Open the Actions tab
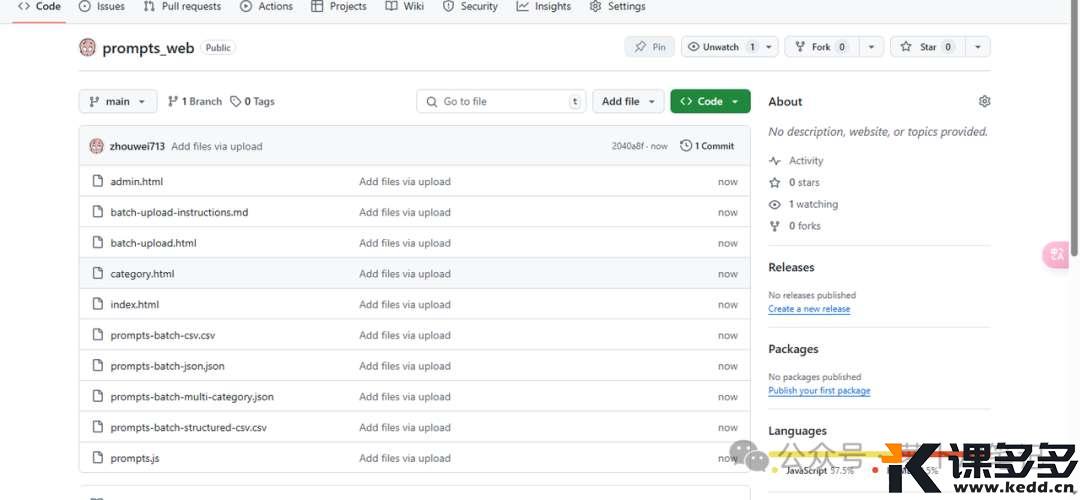 point(267,6)
